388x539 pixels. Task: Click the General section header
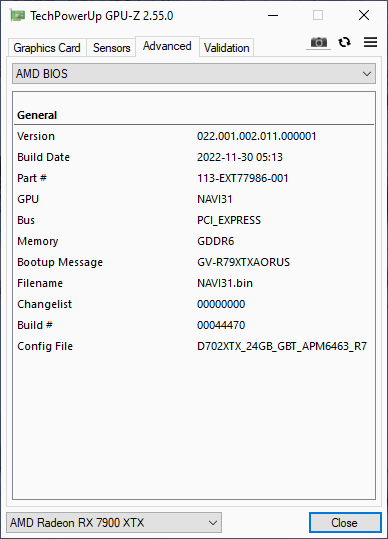pyautogui.click(x=37, y=115)
